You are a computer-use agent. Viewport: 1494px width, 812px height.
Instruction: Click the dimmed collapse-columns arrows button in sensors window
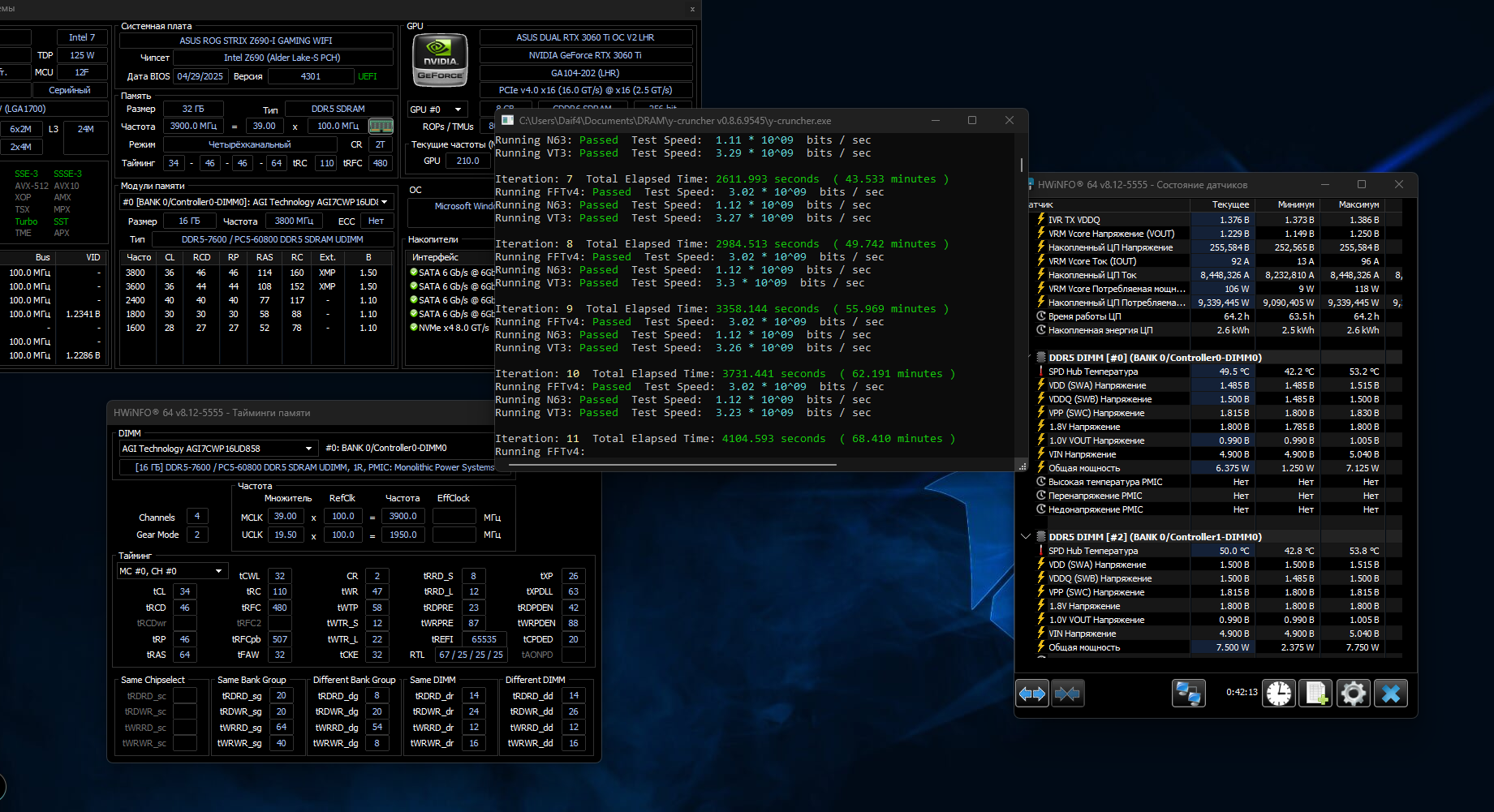pos(1067,694)
